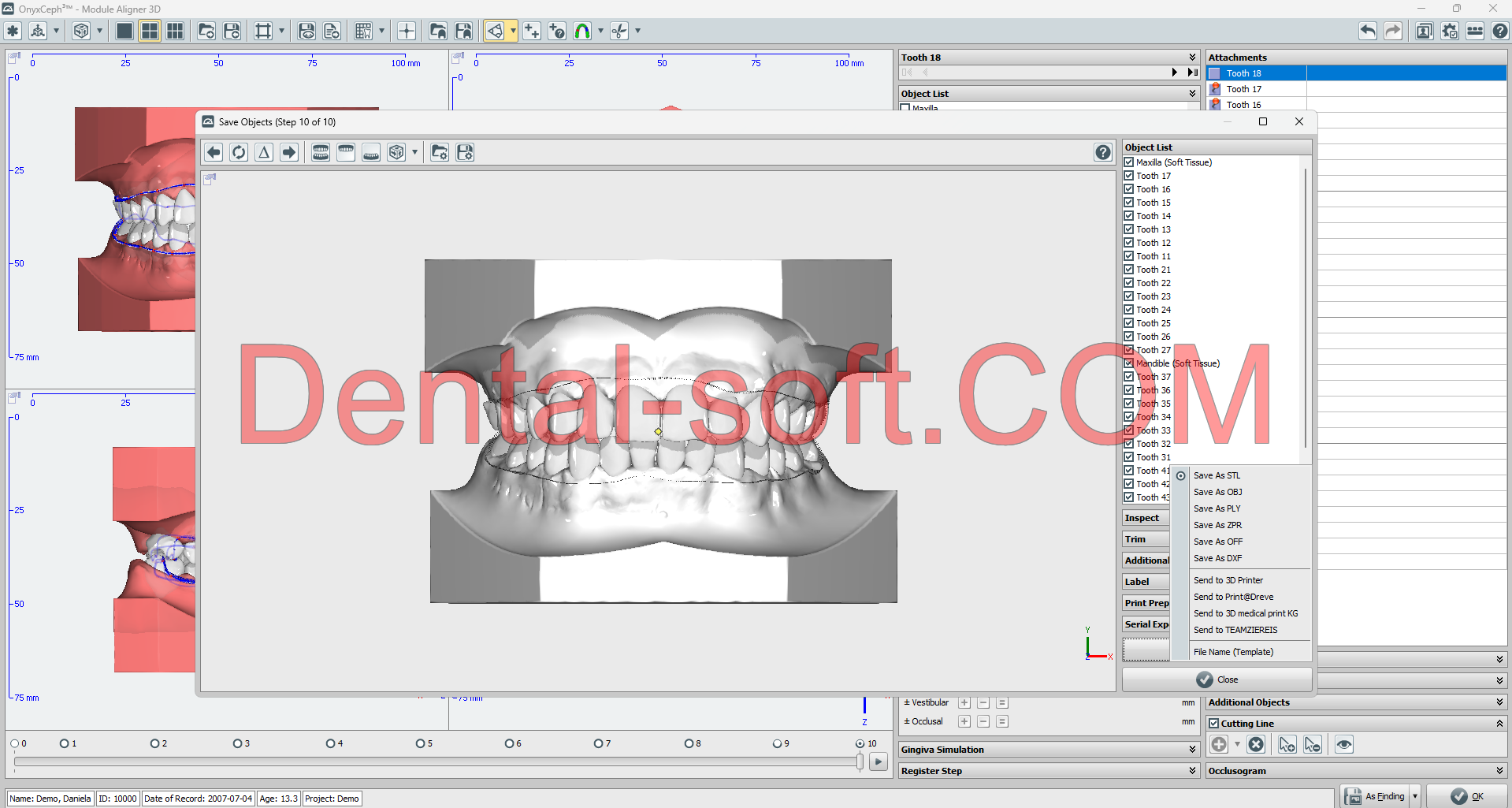
Task: Click the Close button in dialog
Action: [x=1217, y=680]
